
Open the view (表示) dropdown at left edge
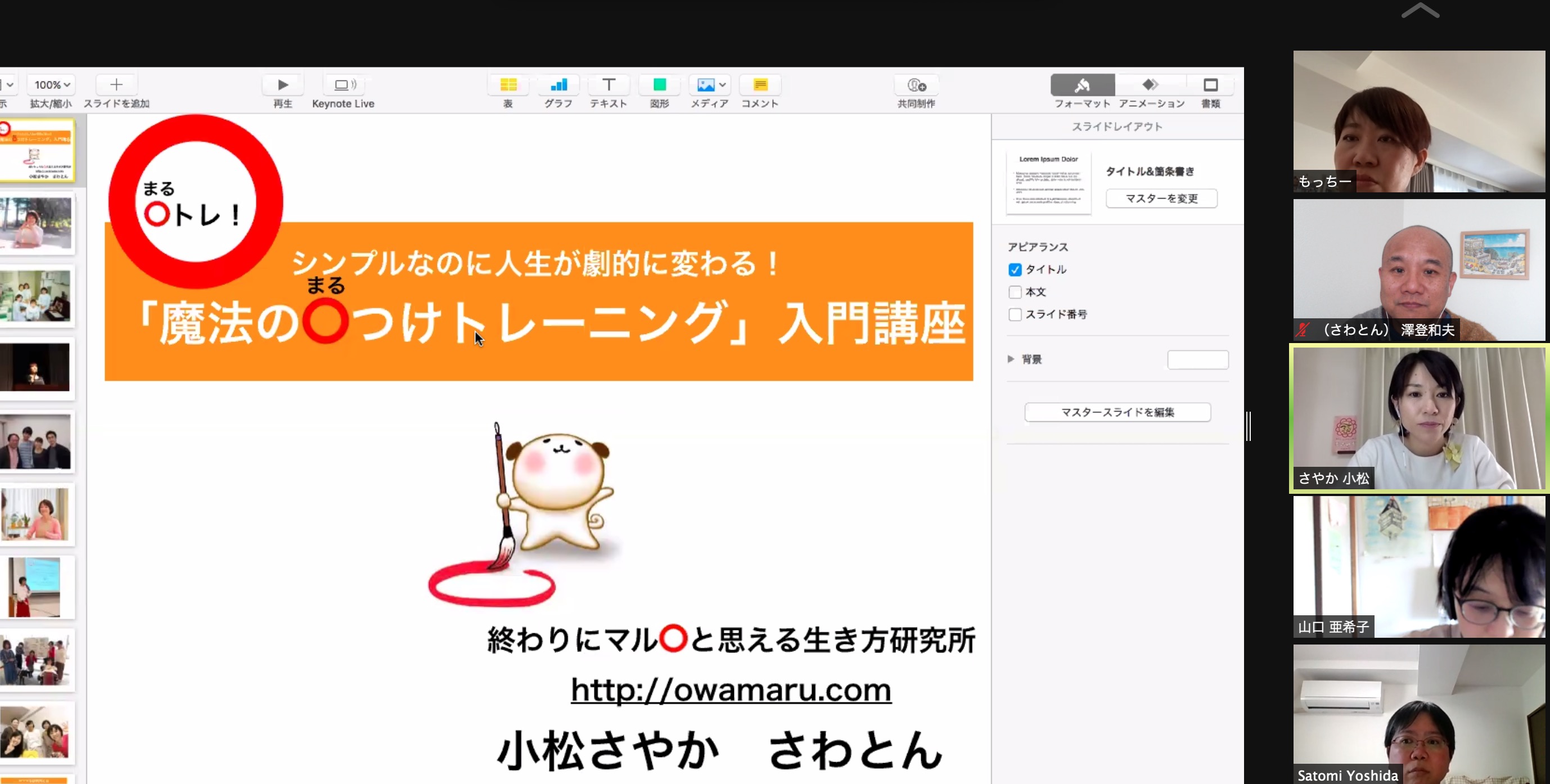pyautogui.click(x=8, y=85)
